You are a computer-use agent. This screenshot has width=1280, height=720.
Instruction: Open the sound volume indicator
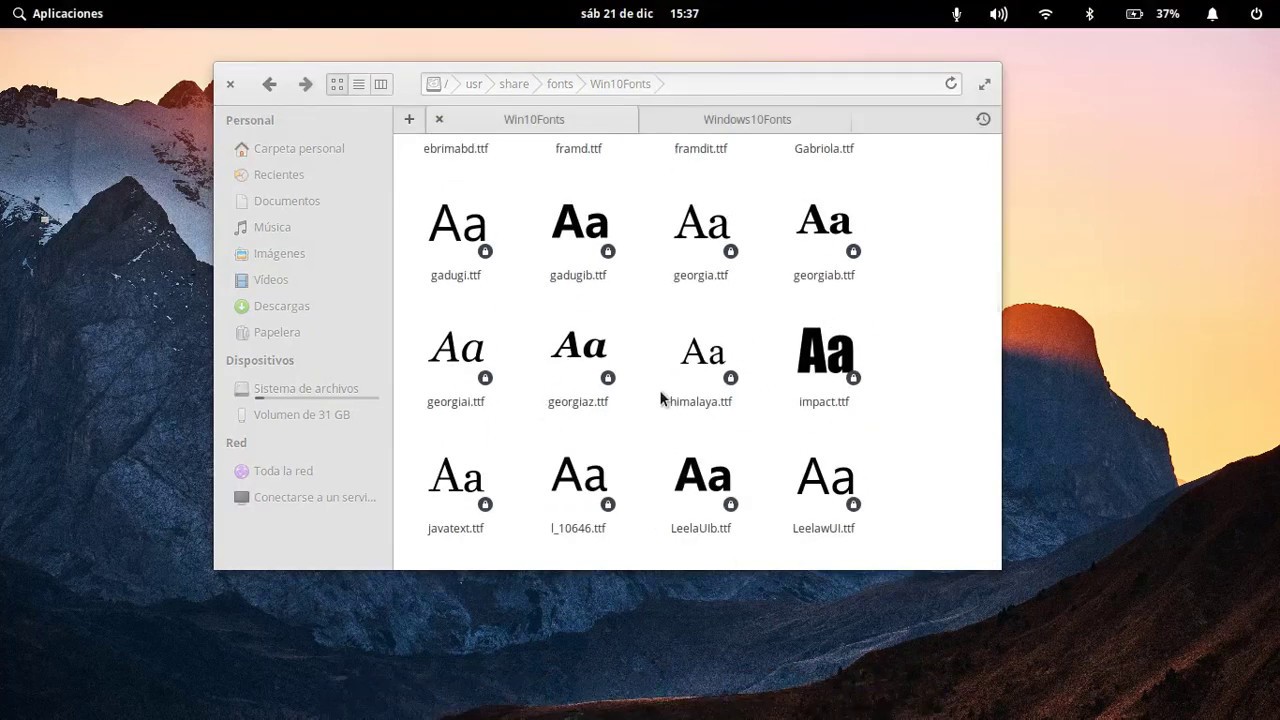tap(999, 14)
